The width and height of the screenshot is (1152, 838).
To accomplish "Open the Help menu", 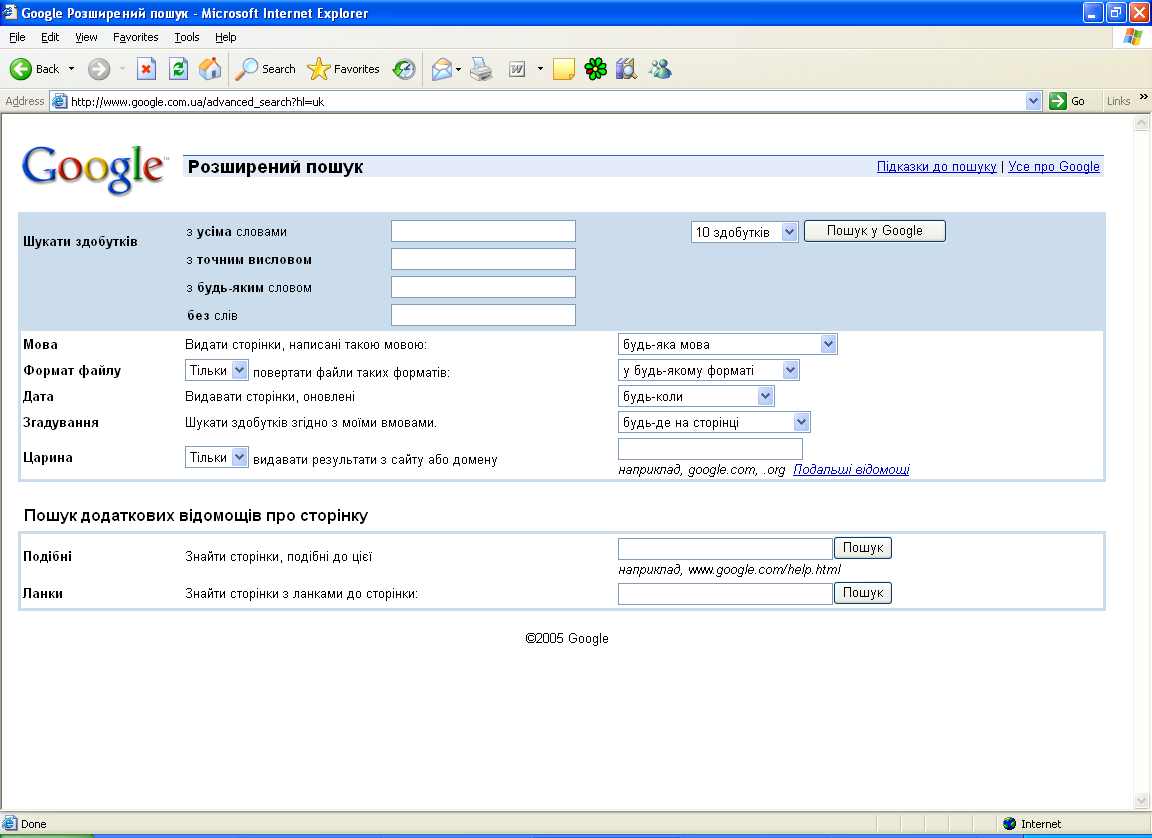I will click(x=226, y=37).
